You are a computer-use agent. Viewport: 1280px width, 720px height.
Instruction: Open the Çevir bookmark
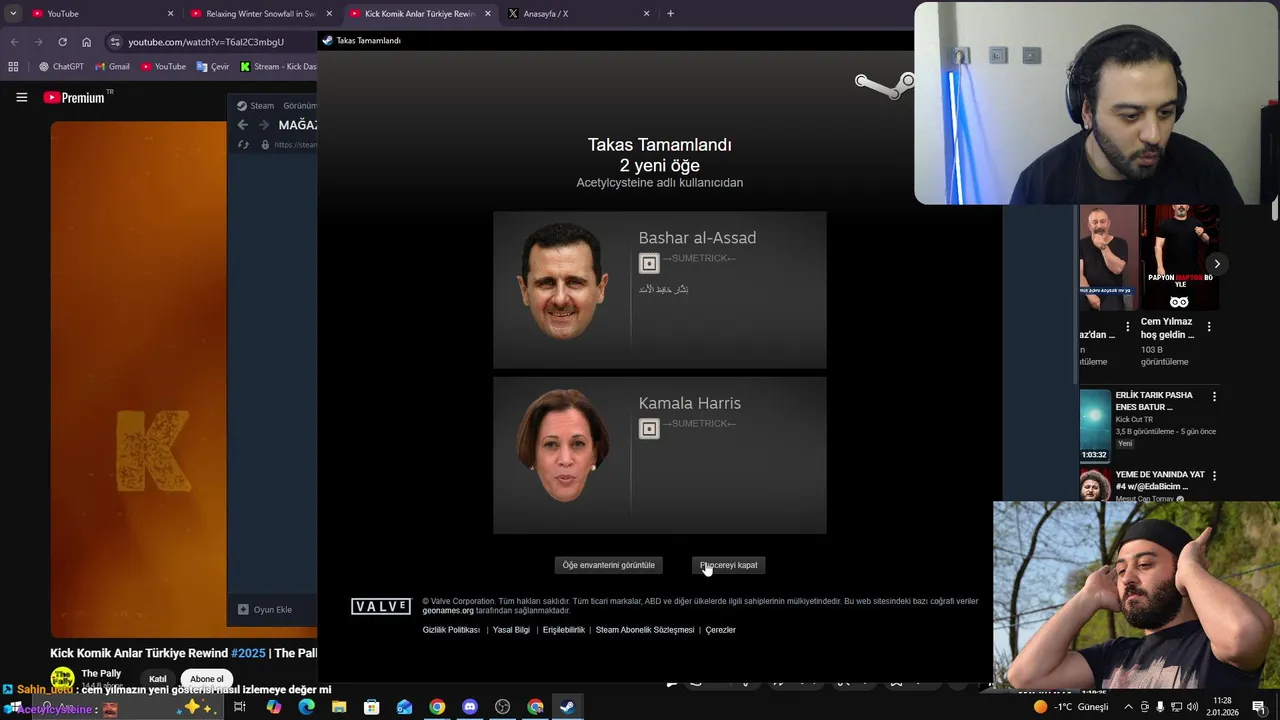tap(213, 67)
